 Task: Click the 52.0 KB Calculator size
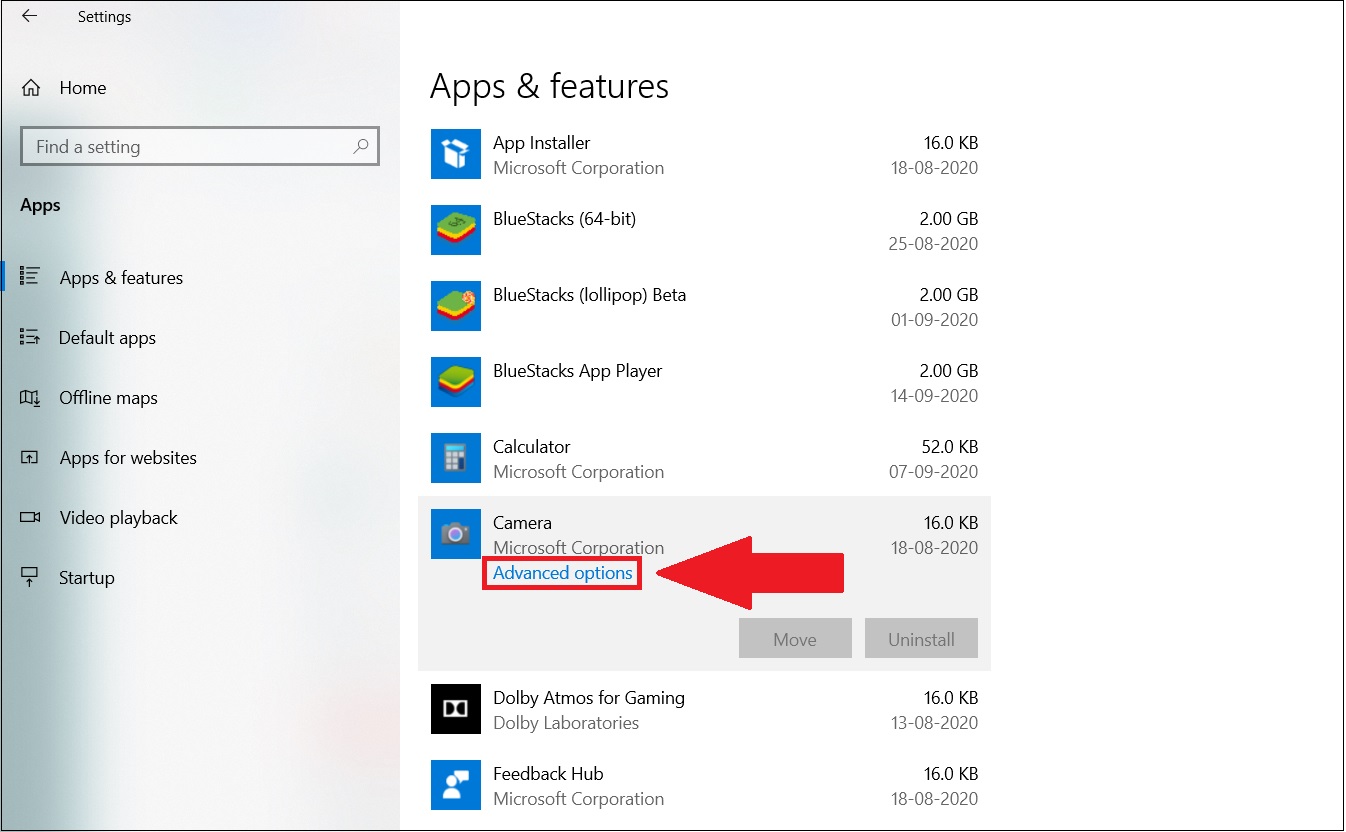(x=951, y=446)
